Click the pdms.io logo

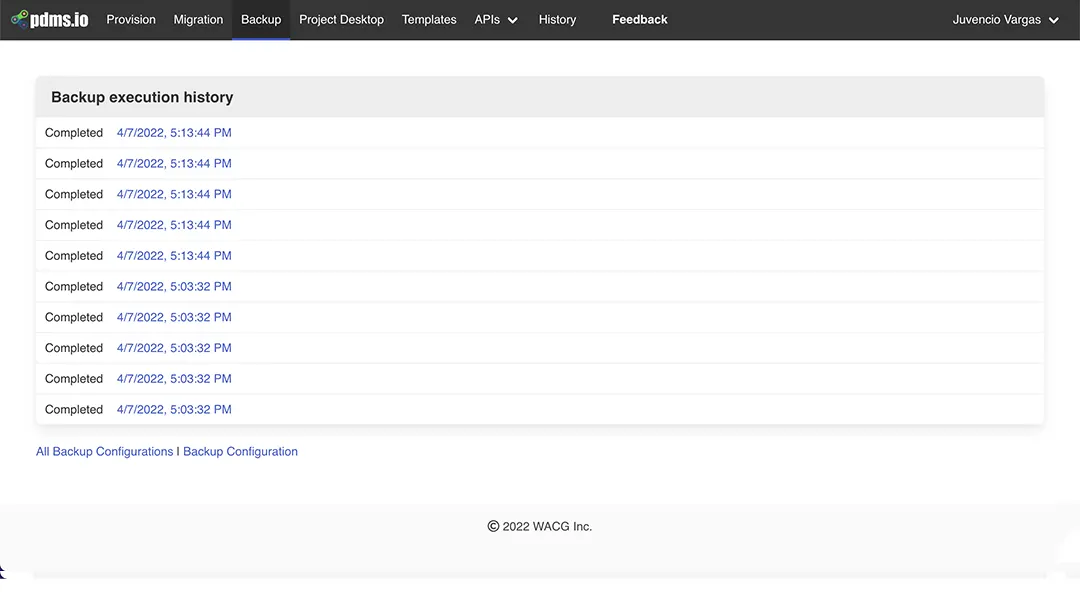point(50,19)
